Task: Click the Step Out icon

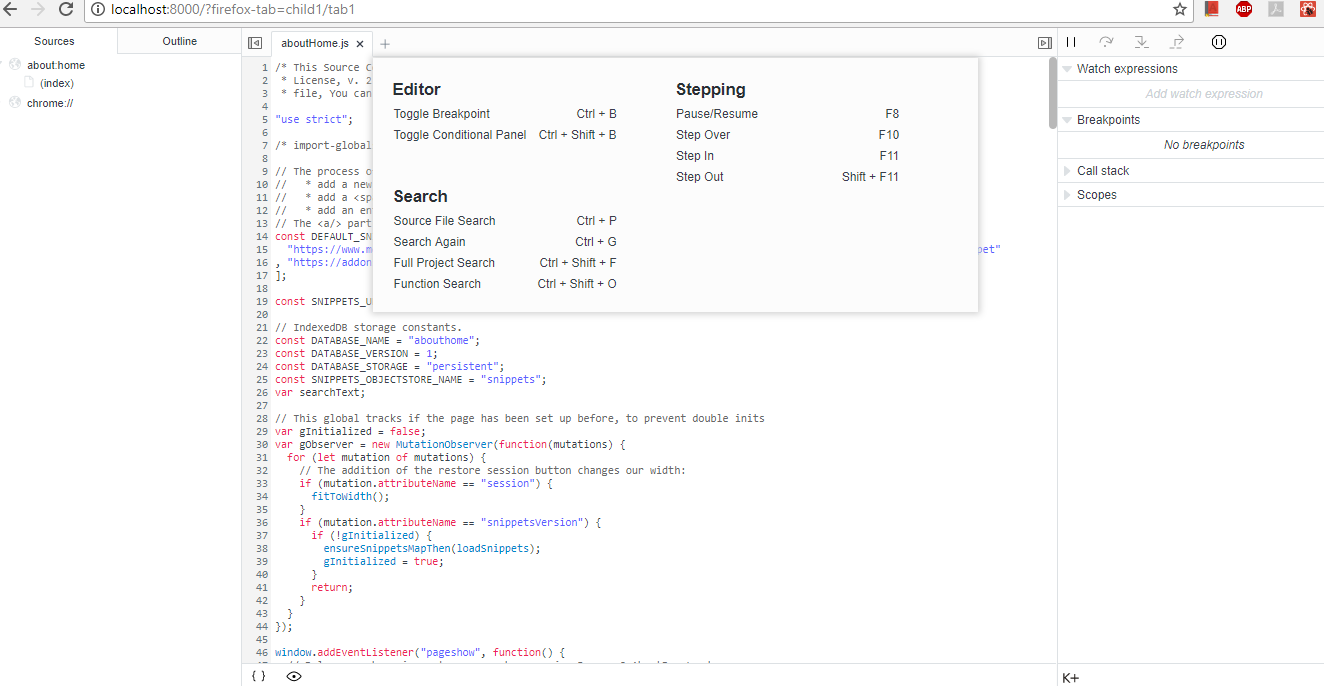Action: [x=1177, y=42]
